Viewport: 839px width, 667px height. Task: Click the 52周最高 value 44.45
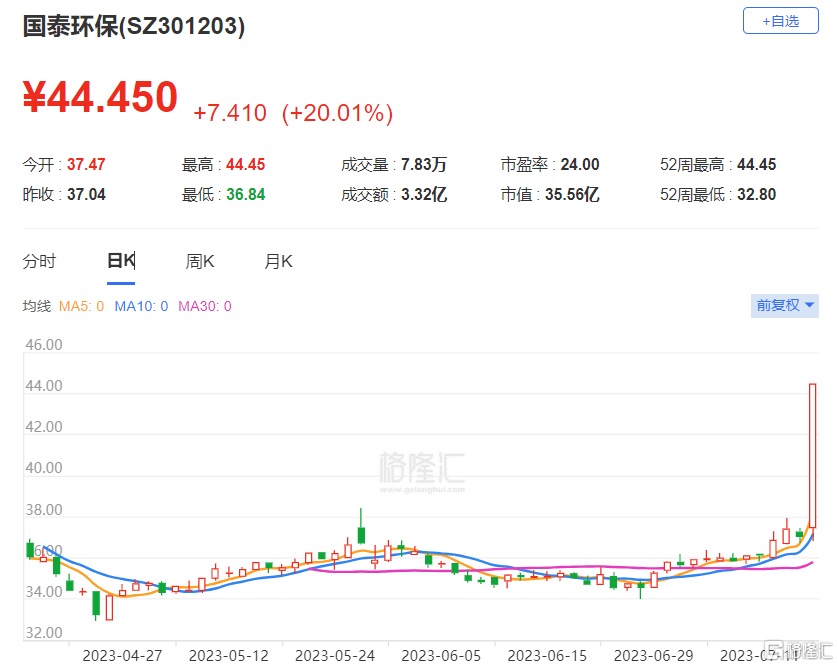[x=757, y=165]
